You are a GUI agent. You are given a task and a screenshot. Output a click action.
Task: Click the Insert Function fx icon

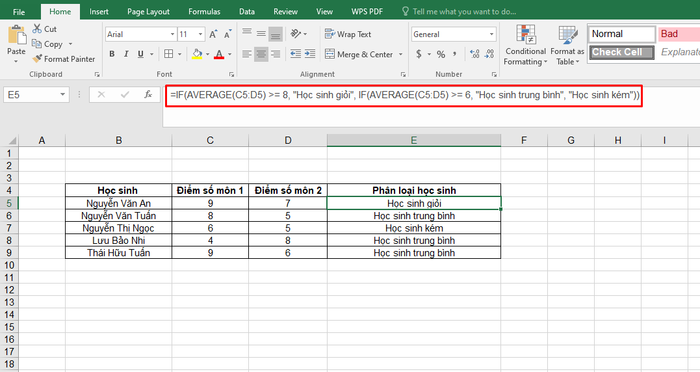pyautogui.click(x=148, y=95)
